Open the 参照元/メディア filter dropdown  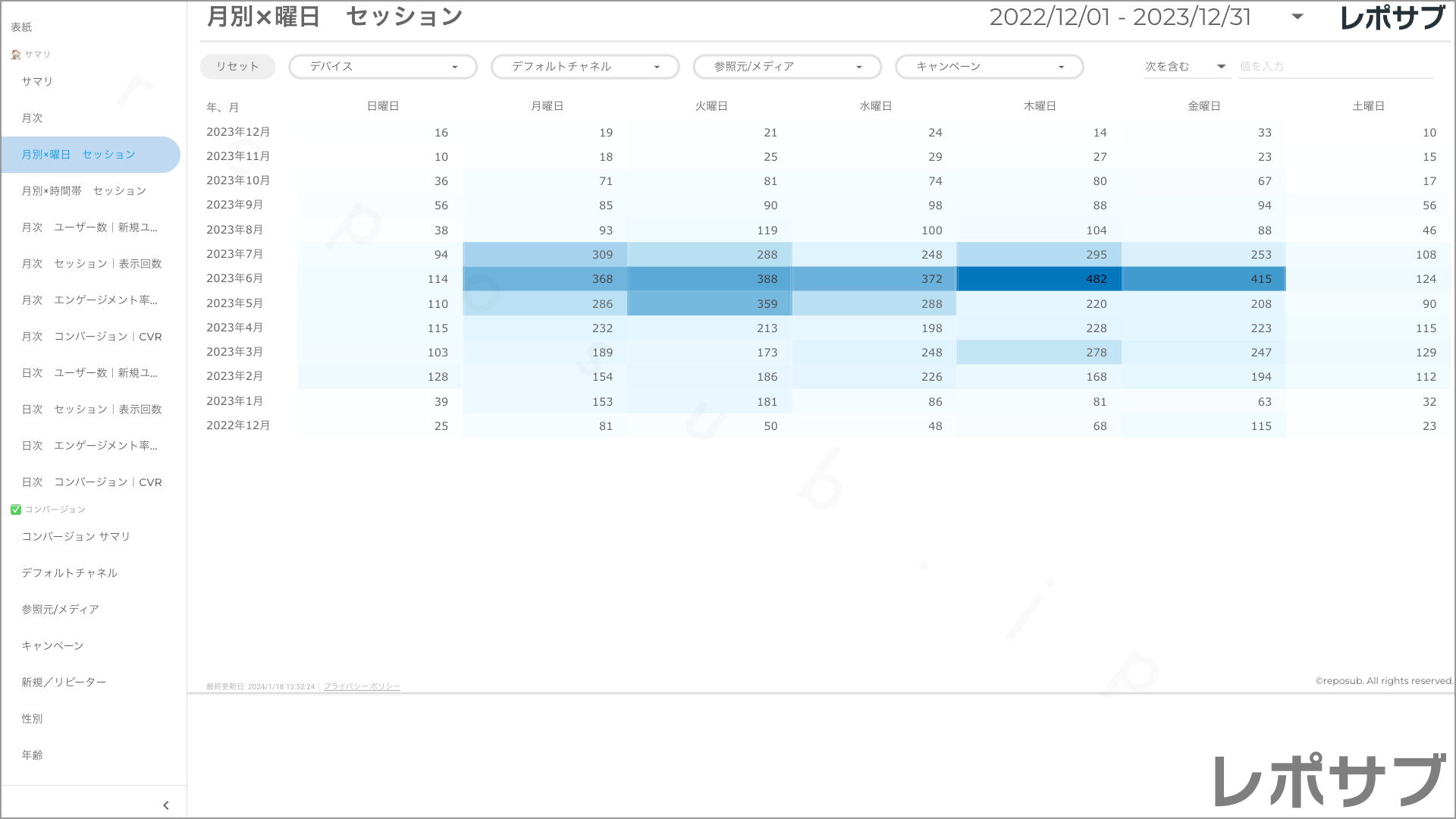[x=787, y=67]
